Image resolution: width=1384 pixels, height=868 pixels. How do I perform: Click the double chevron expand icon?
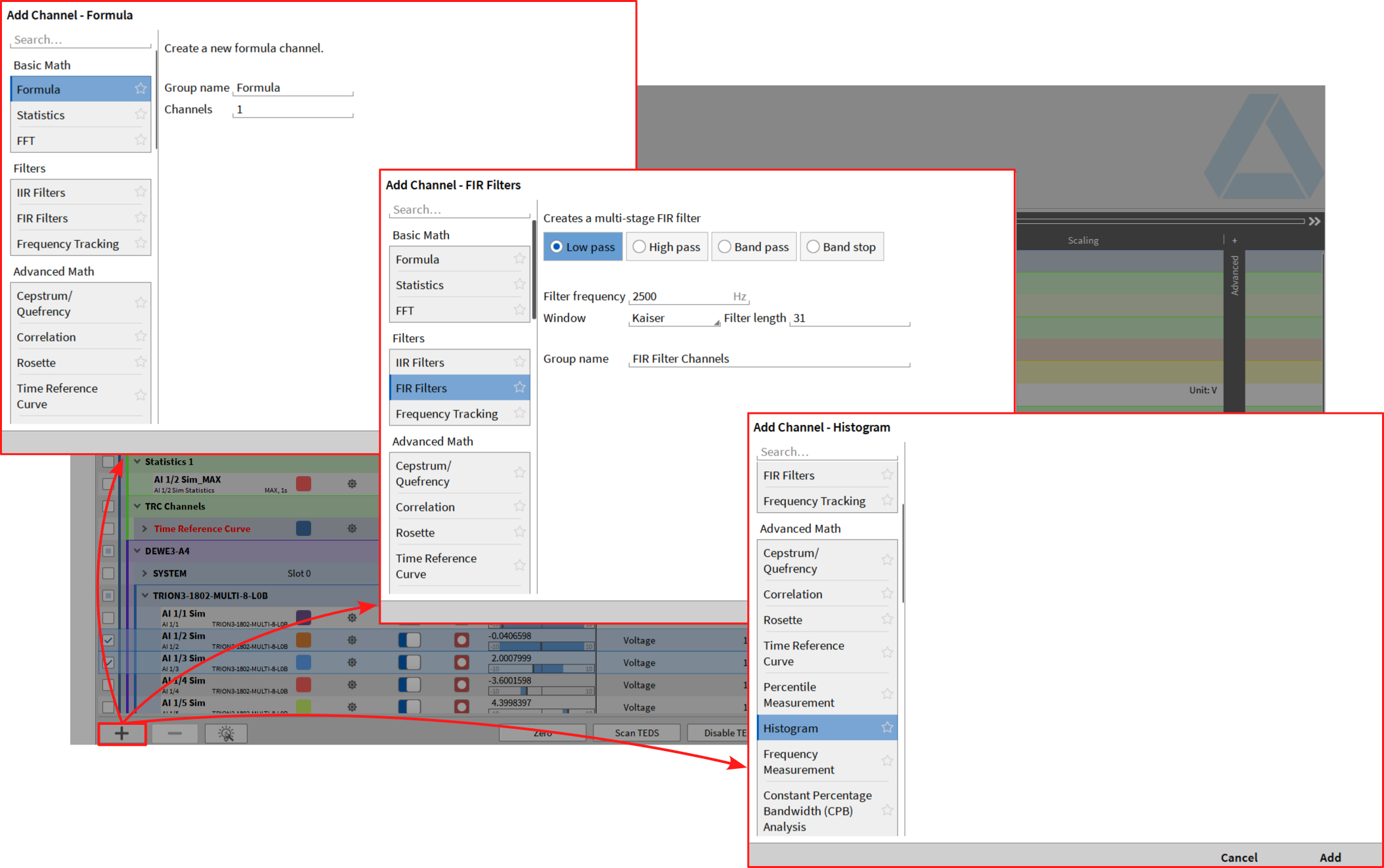tap(1314, 221)
